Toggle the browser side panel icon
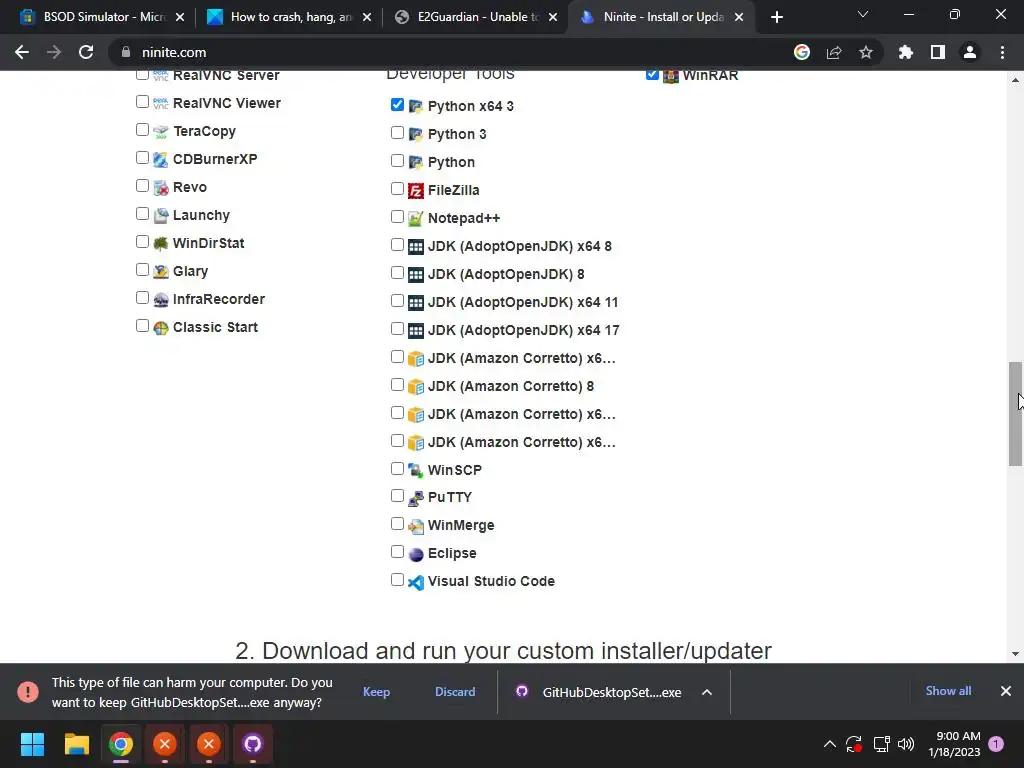Viewport: 1024px width, 768px height. [938, 52]
